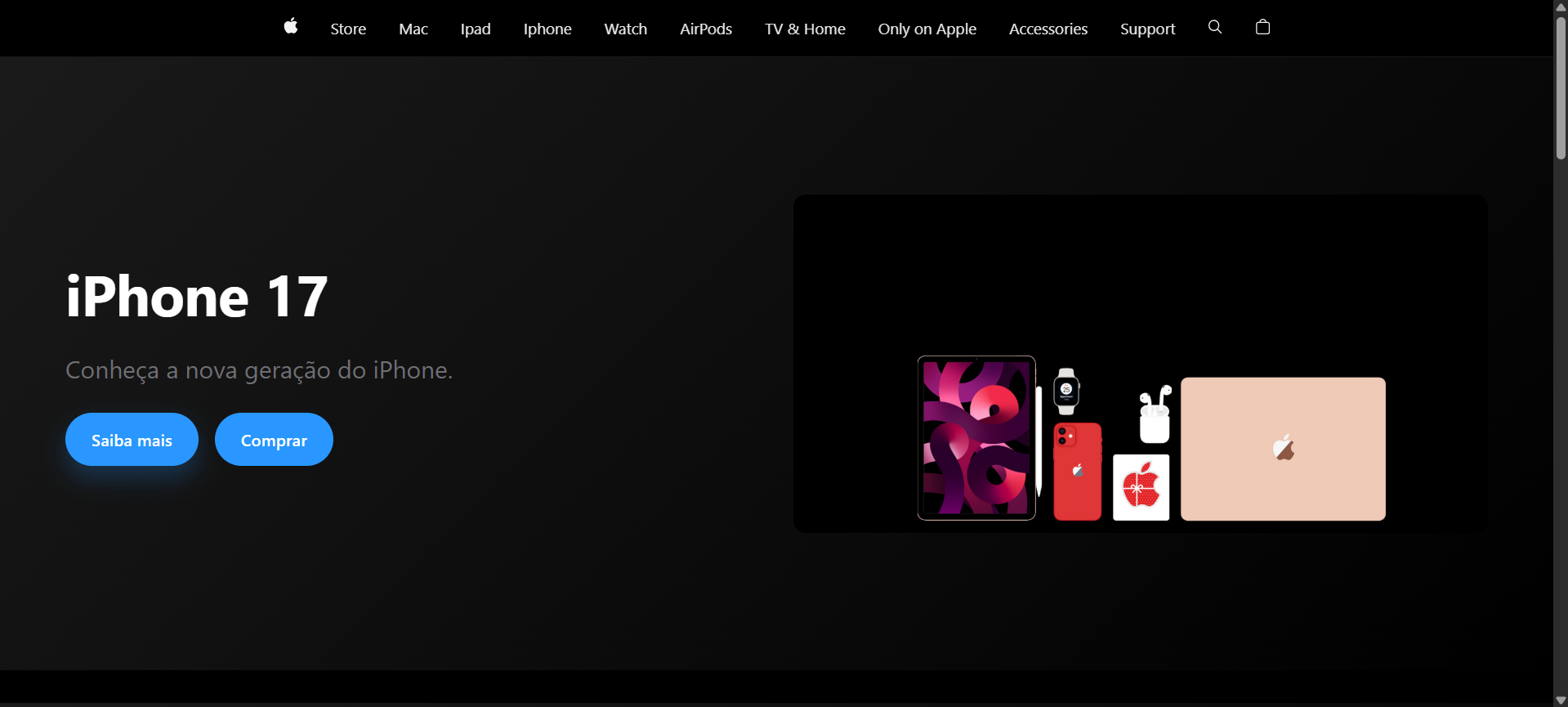Viewport: 1568px width, 707px height.
Task: Click the Comprar button
Action: tap(274, 440)
